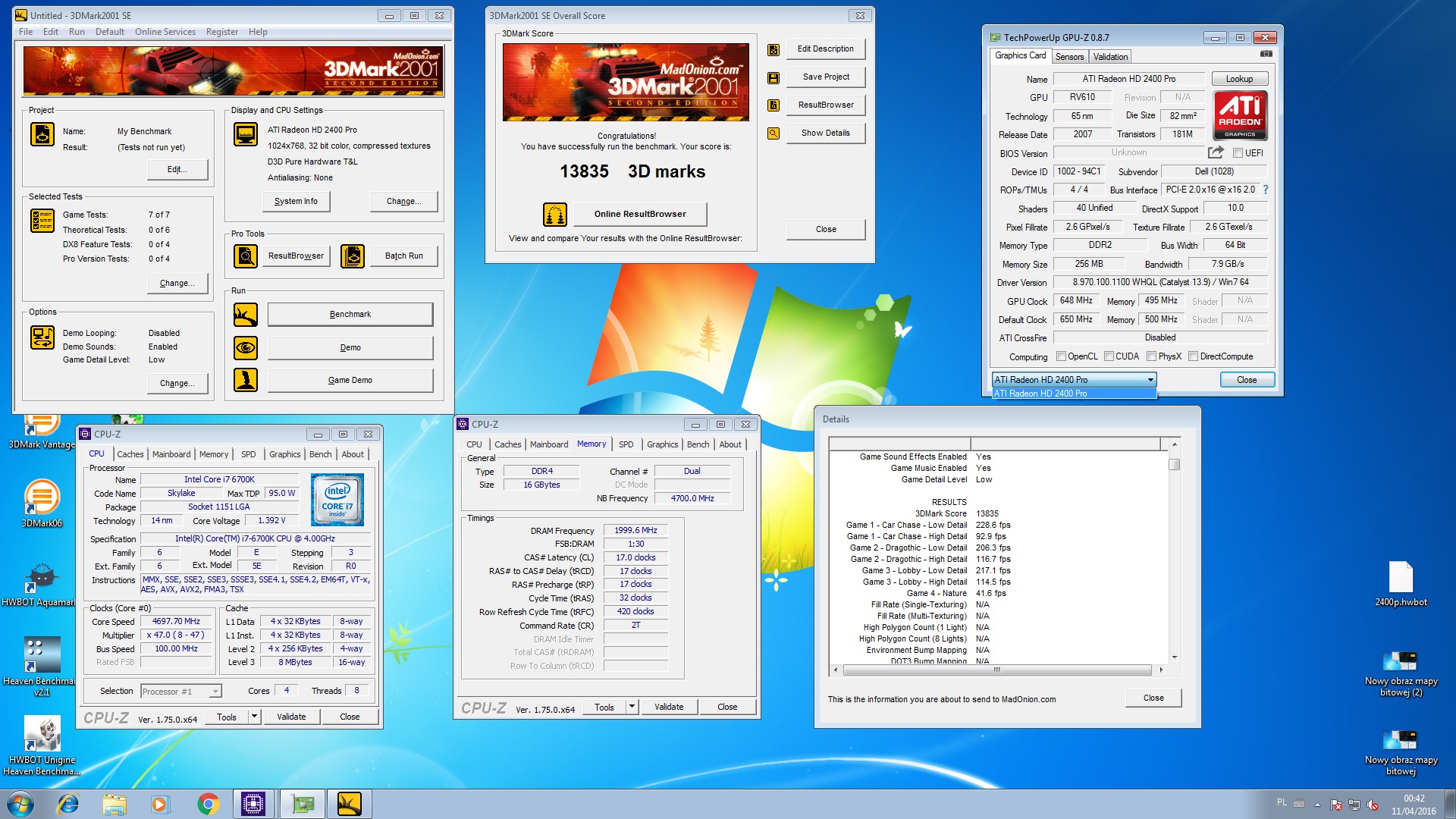The image size is (1456, 819).
Task: Click the System Info button
Action: (296, 202)
